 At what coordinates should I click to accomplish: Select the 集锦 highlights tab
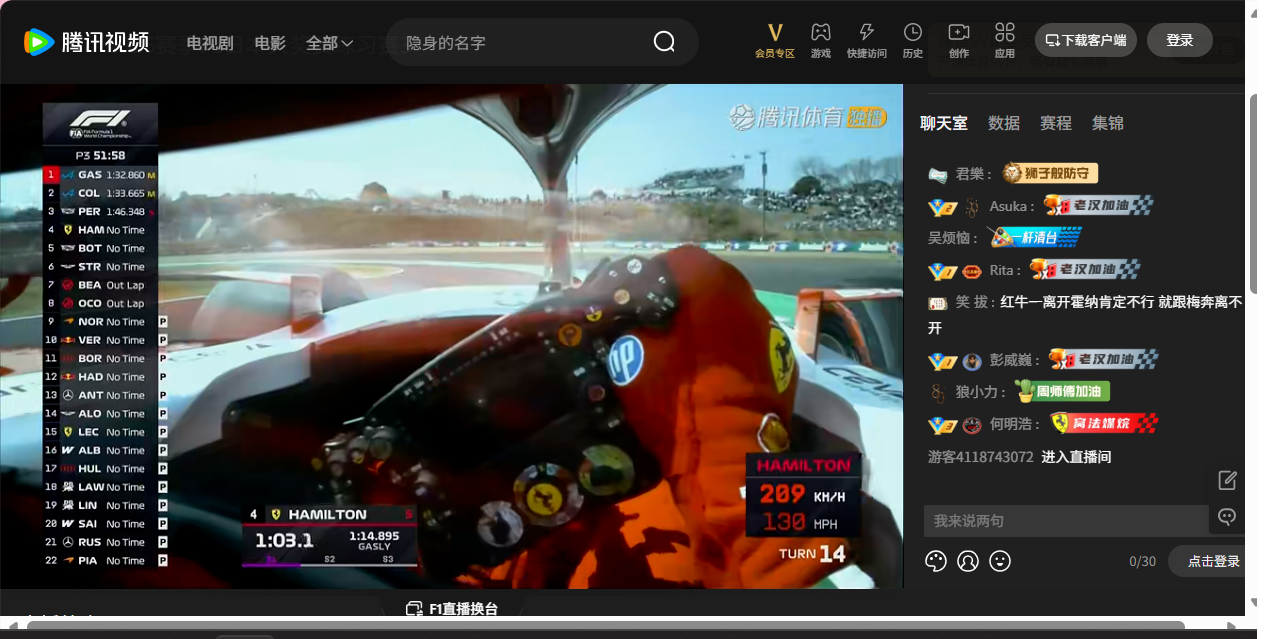pyautogui.click(x=1107, y=123)
